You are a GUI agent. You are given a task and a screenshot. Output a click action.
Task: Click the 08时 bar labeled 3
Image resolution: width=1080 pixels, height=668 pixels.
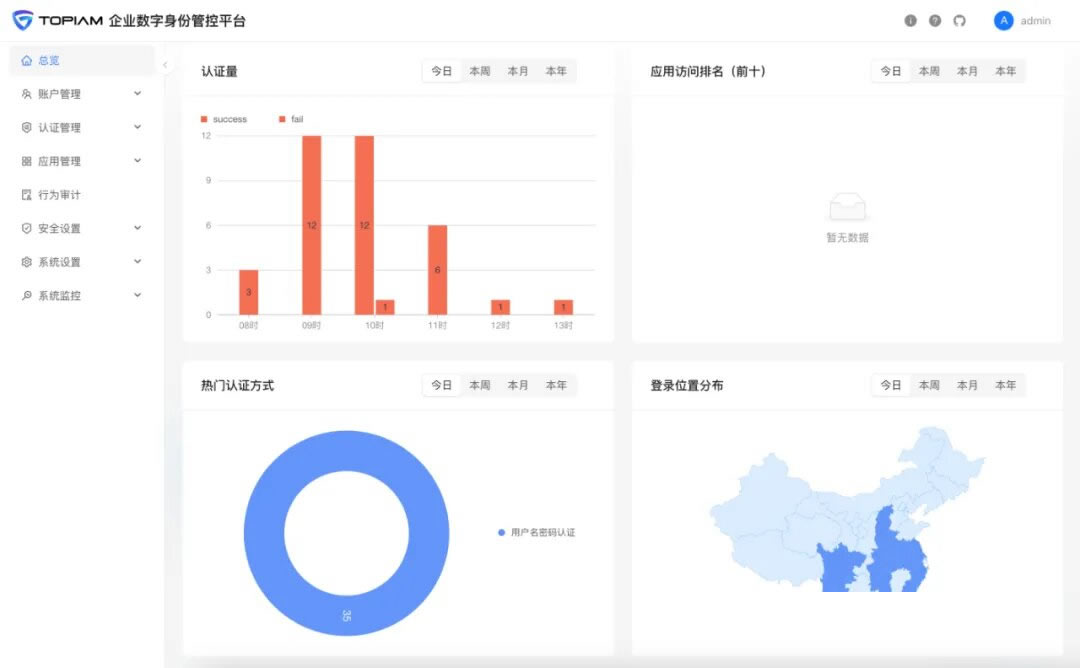click(249, 292)
